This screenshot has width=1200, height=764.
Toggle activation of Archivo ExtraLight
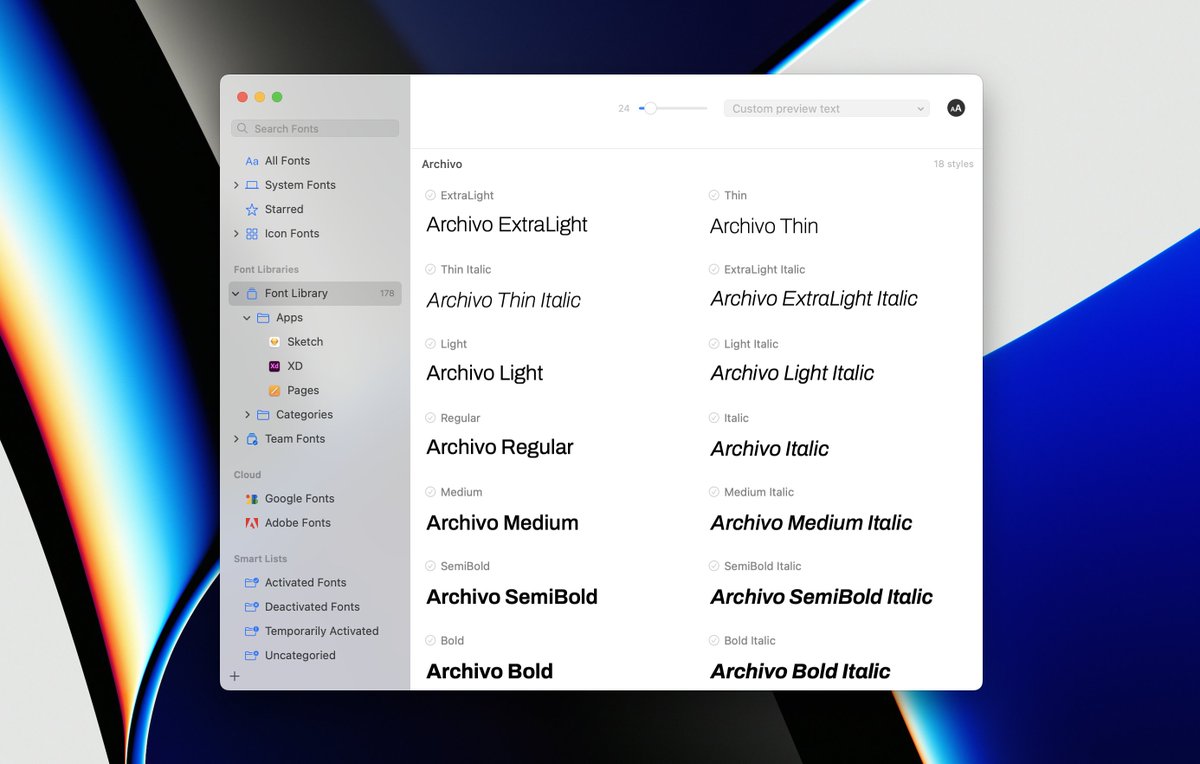pyautogui.click(x=430, y=195)
